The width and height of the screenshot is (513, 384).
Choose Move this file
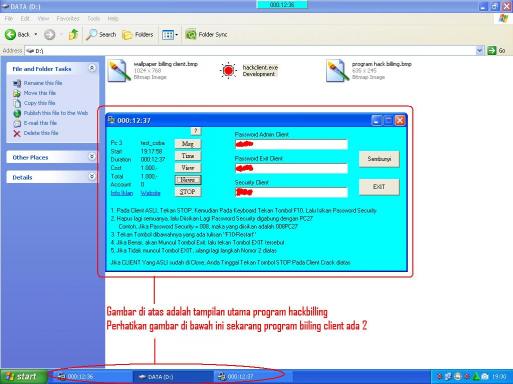coord(34,93)
